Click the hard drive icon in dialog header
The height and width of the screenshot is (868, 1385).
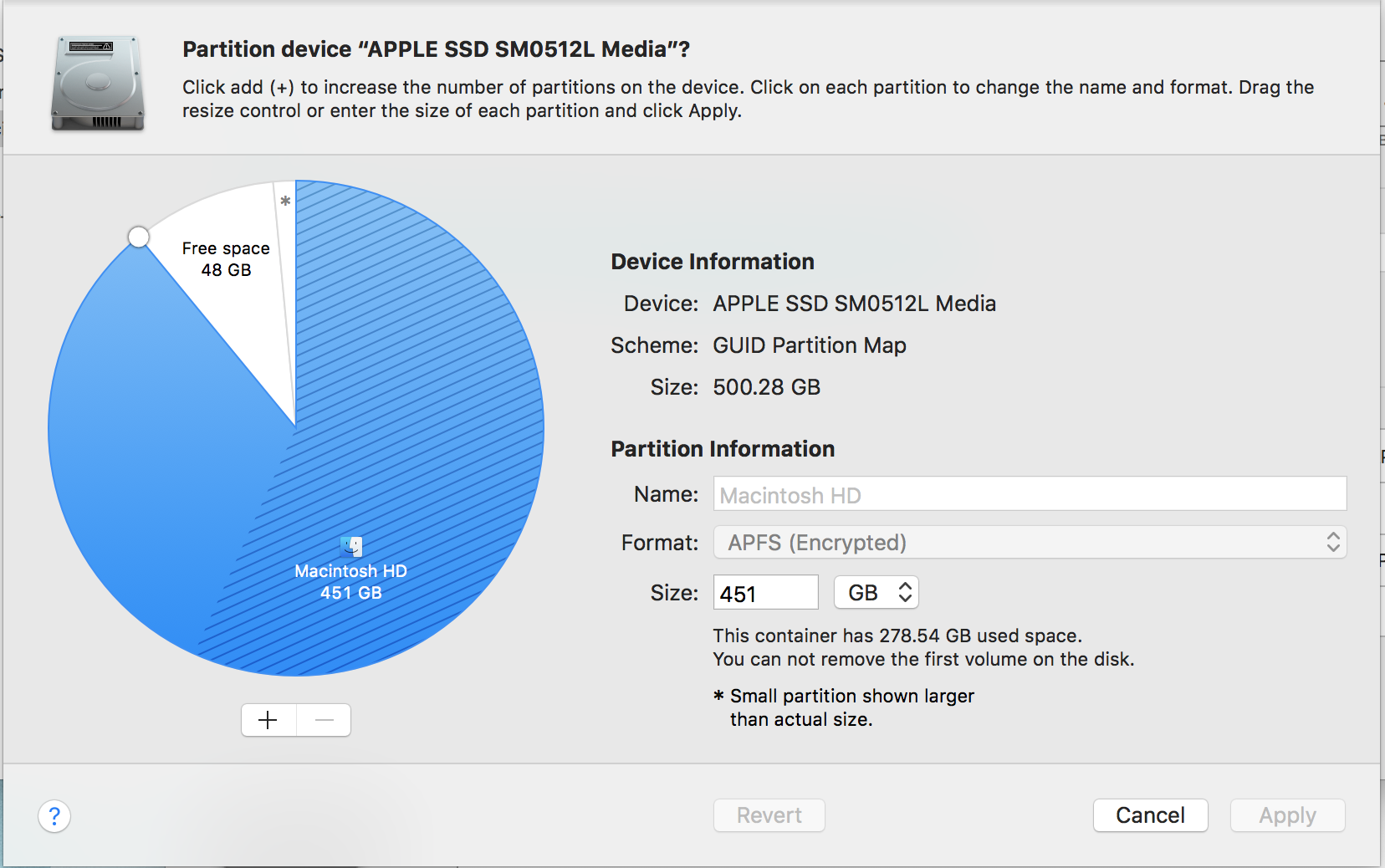(98, 84)
